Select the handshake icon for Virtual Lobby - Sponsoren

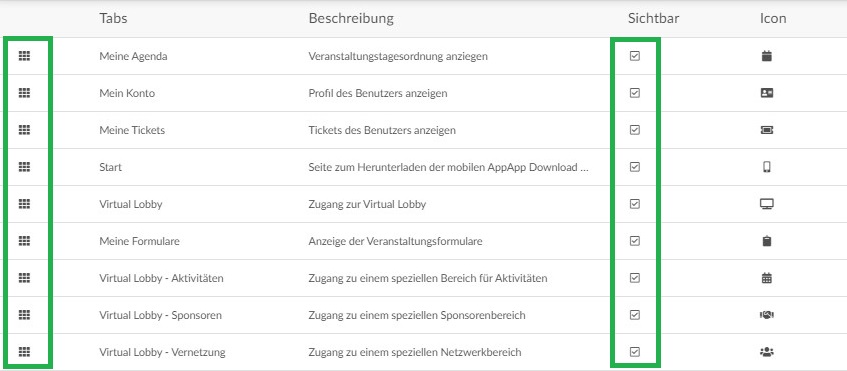click(x=767, y=315)
